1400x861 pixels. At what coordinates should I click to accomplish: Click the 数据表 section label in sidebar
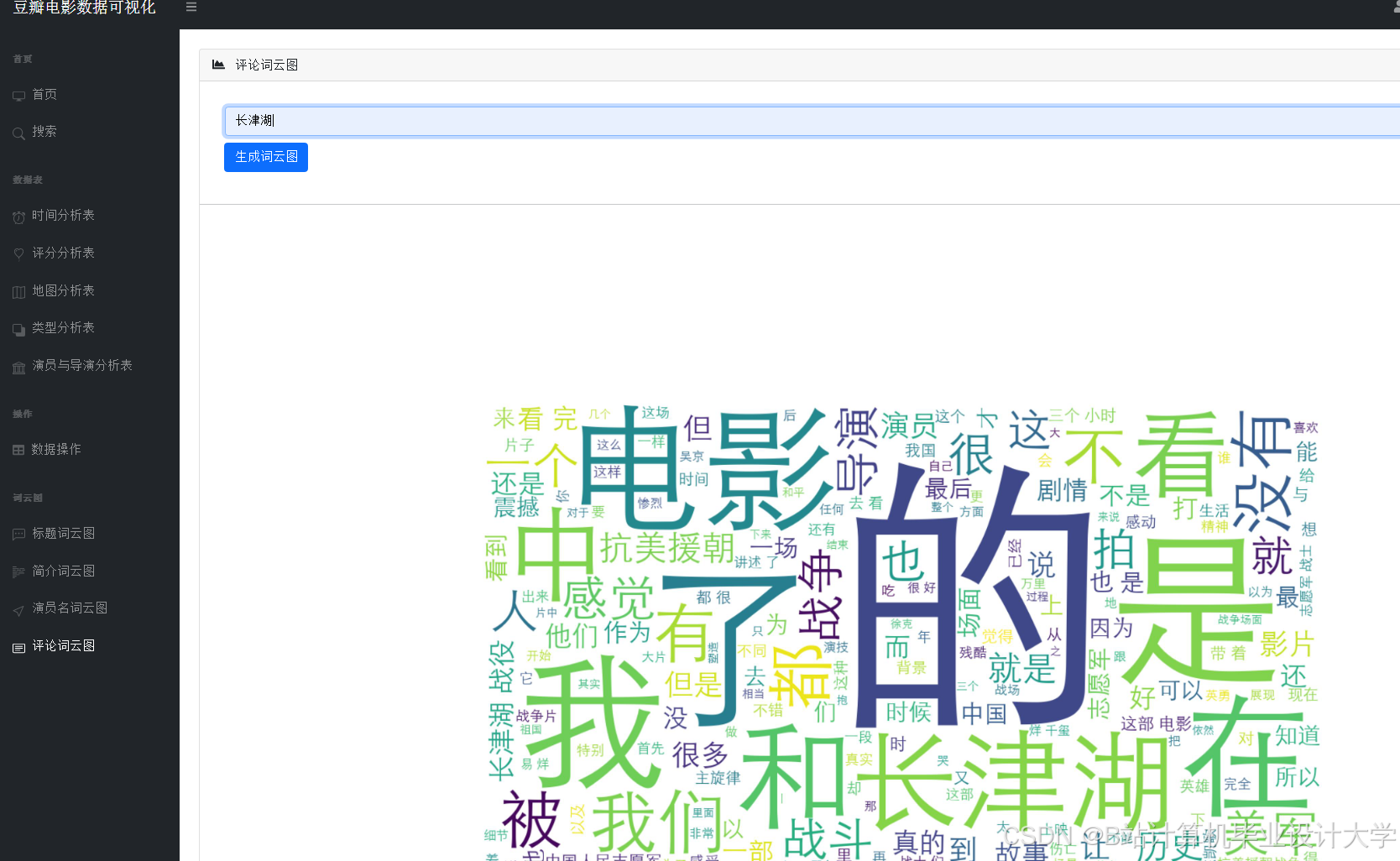tap(28, 180)
